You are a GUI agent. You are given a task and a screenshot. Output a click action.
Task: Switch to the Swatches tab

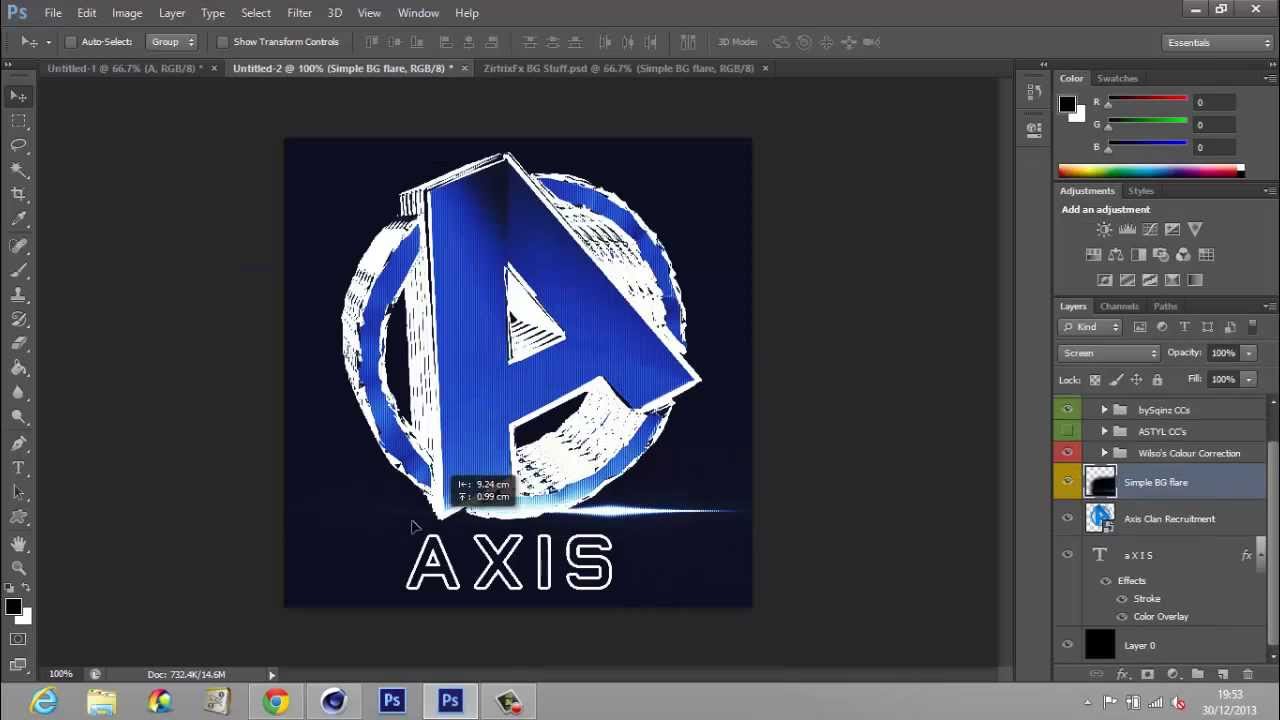(1117, 78)
